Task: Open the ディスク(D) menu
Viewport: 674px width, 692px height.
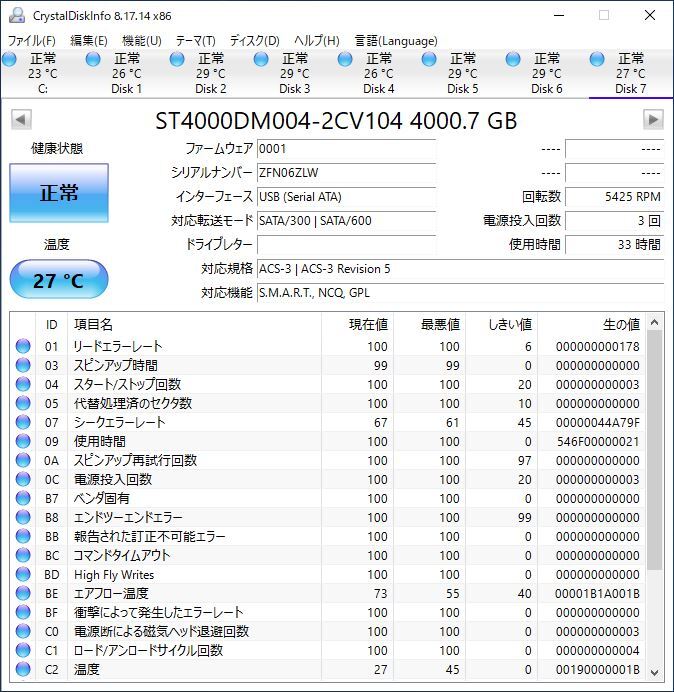Action: pos(255,41)
